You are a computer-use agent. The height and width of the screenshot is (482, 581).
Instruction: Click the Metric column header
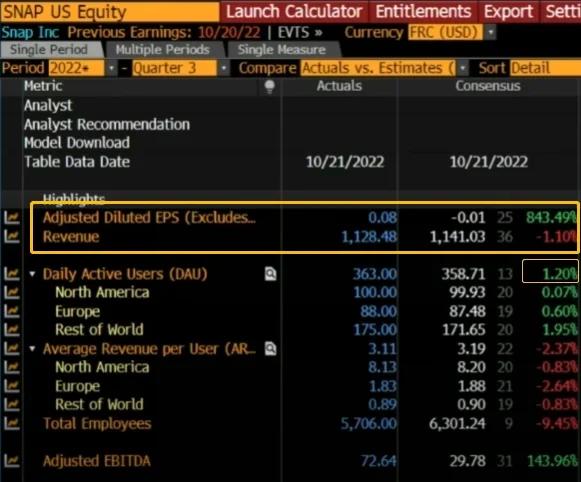point(43,86)
